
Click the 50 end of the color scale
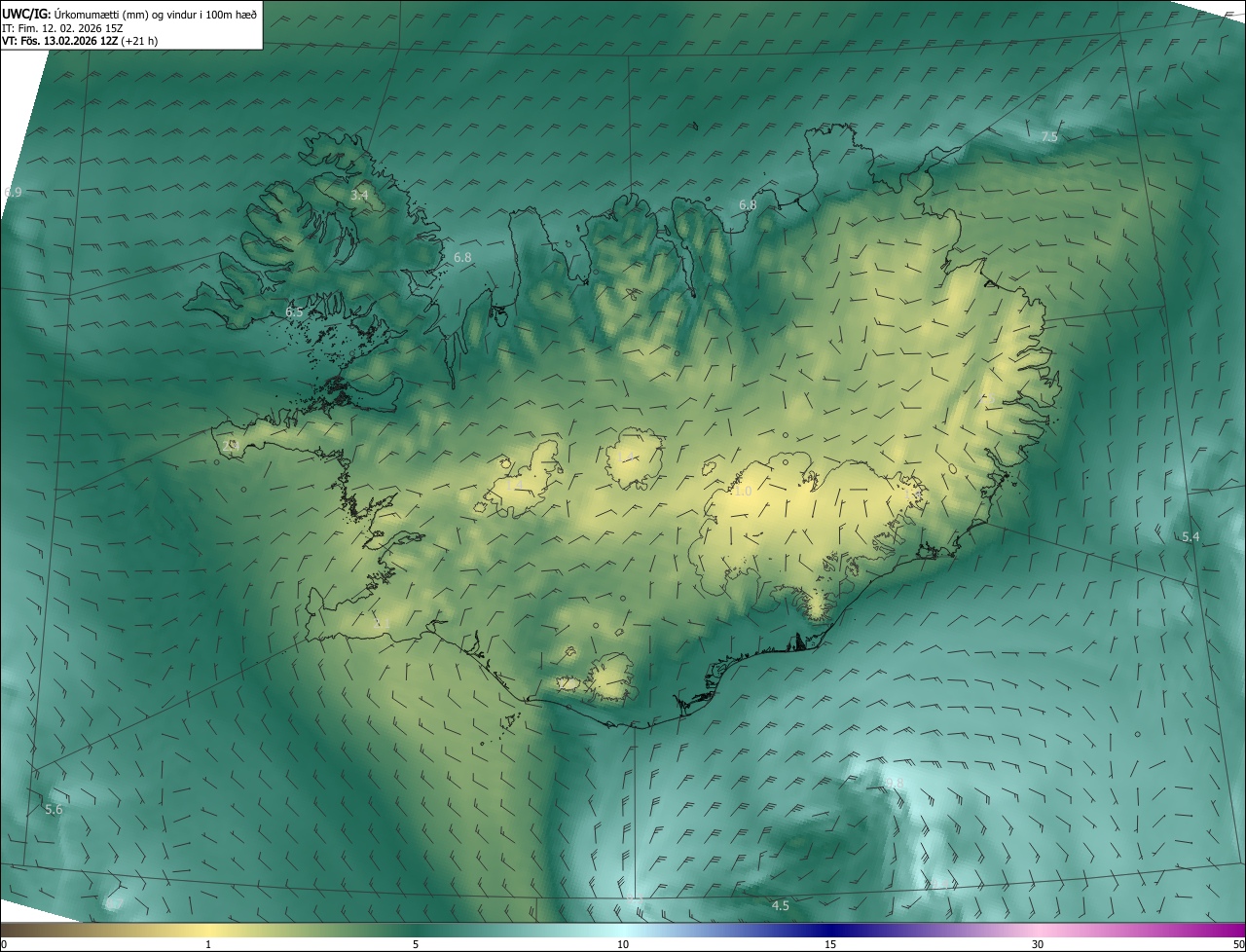[x=1237, y=944]
